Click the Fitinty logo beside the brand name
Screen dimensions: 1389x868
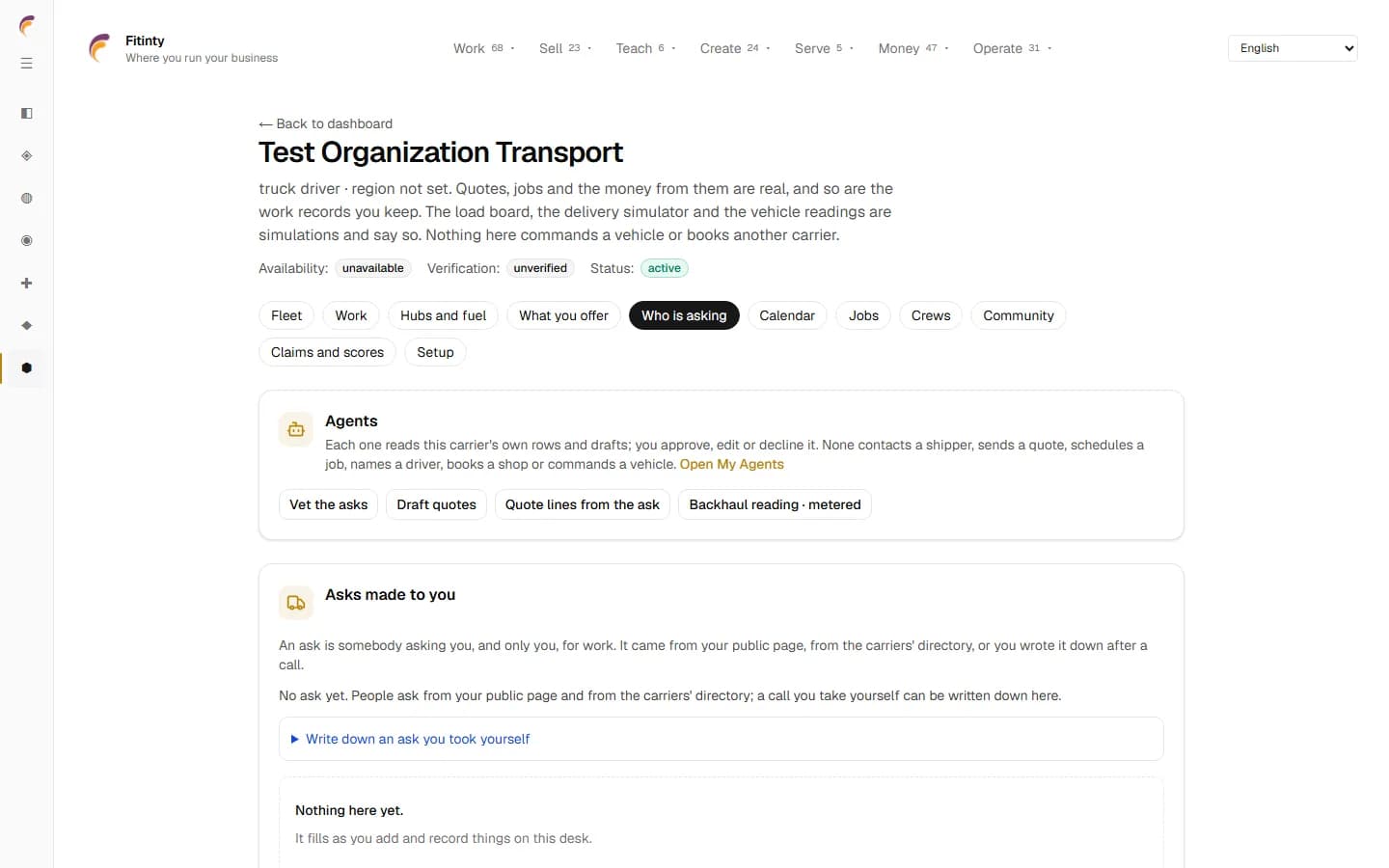pos(99,48)
